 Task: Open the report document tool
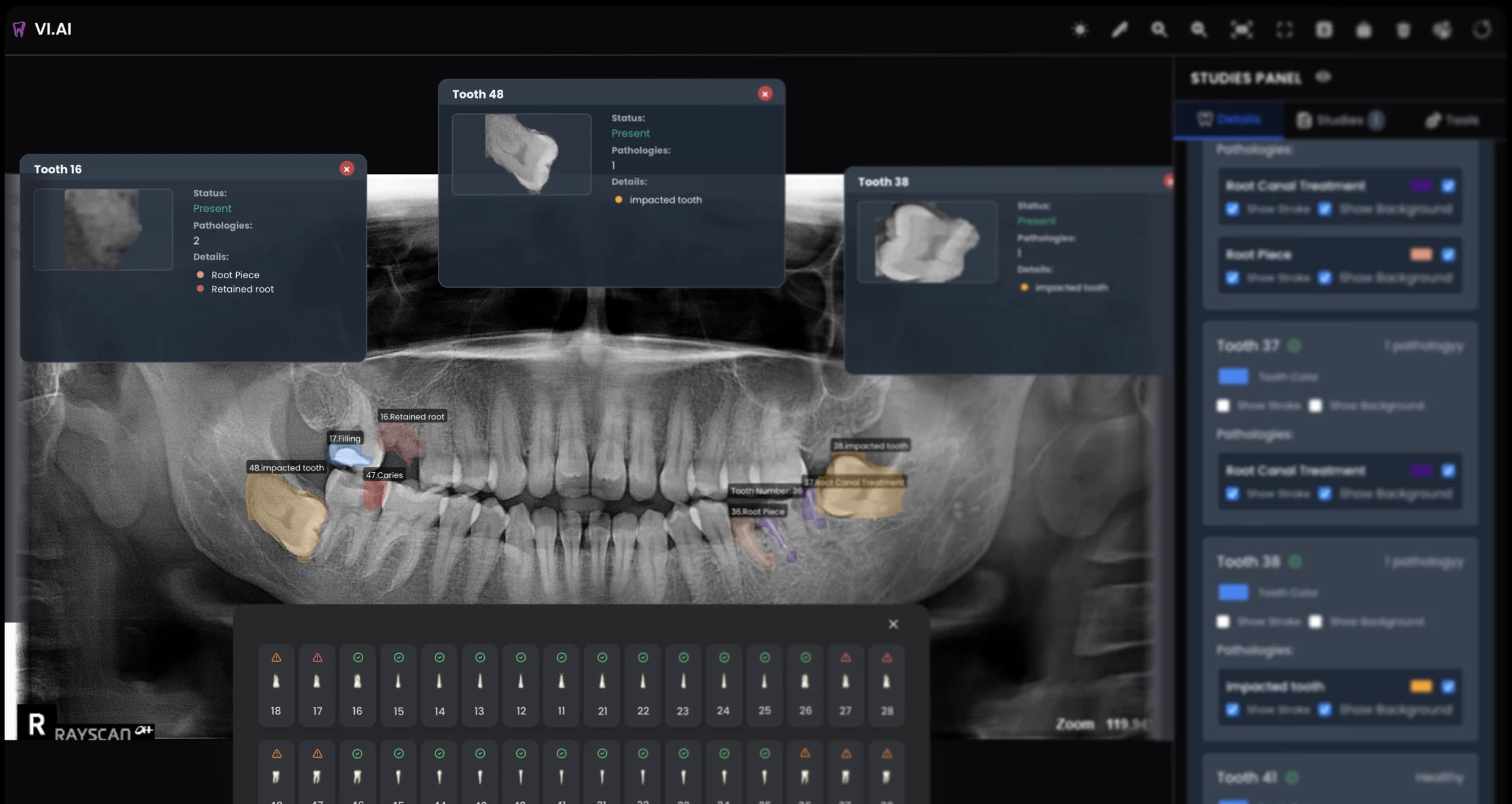click(1324, 29)
